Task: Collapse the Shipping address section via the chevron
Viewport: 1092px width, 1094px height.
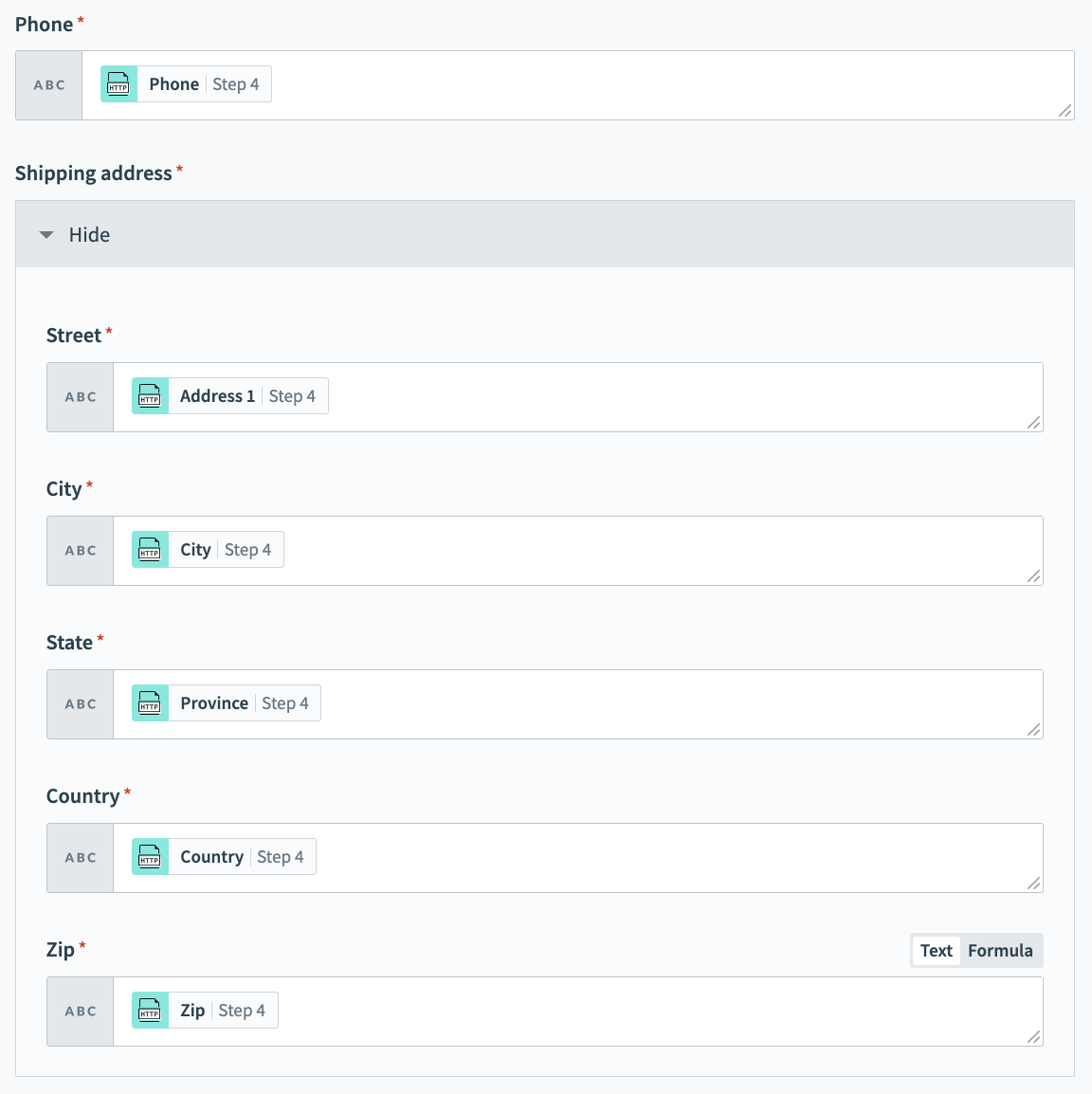Action: click(46, 234)
